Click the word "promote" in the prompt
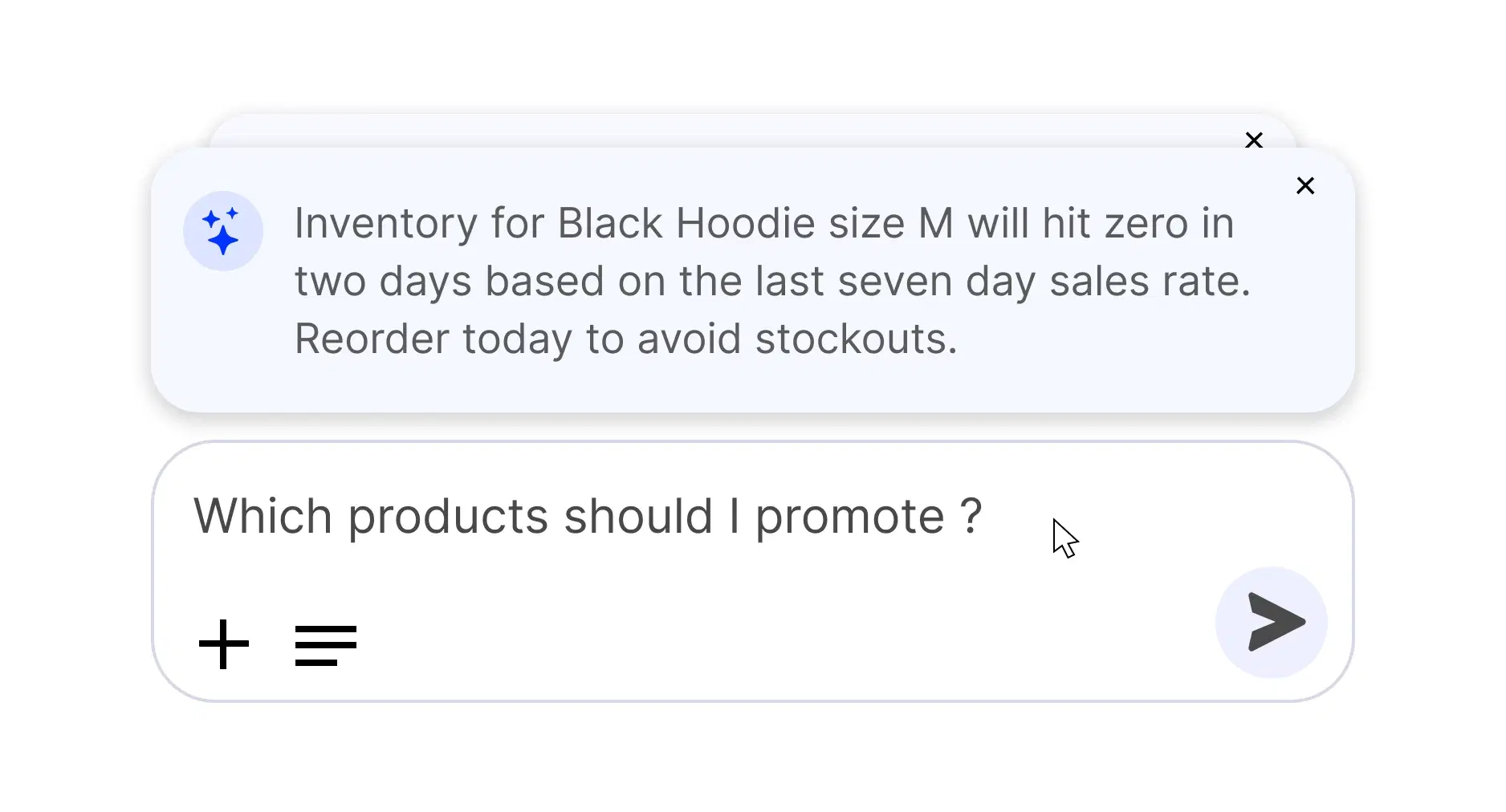Image resolution: width=1506 pixels, height=812 pixels. tap(849, 518)
